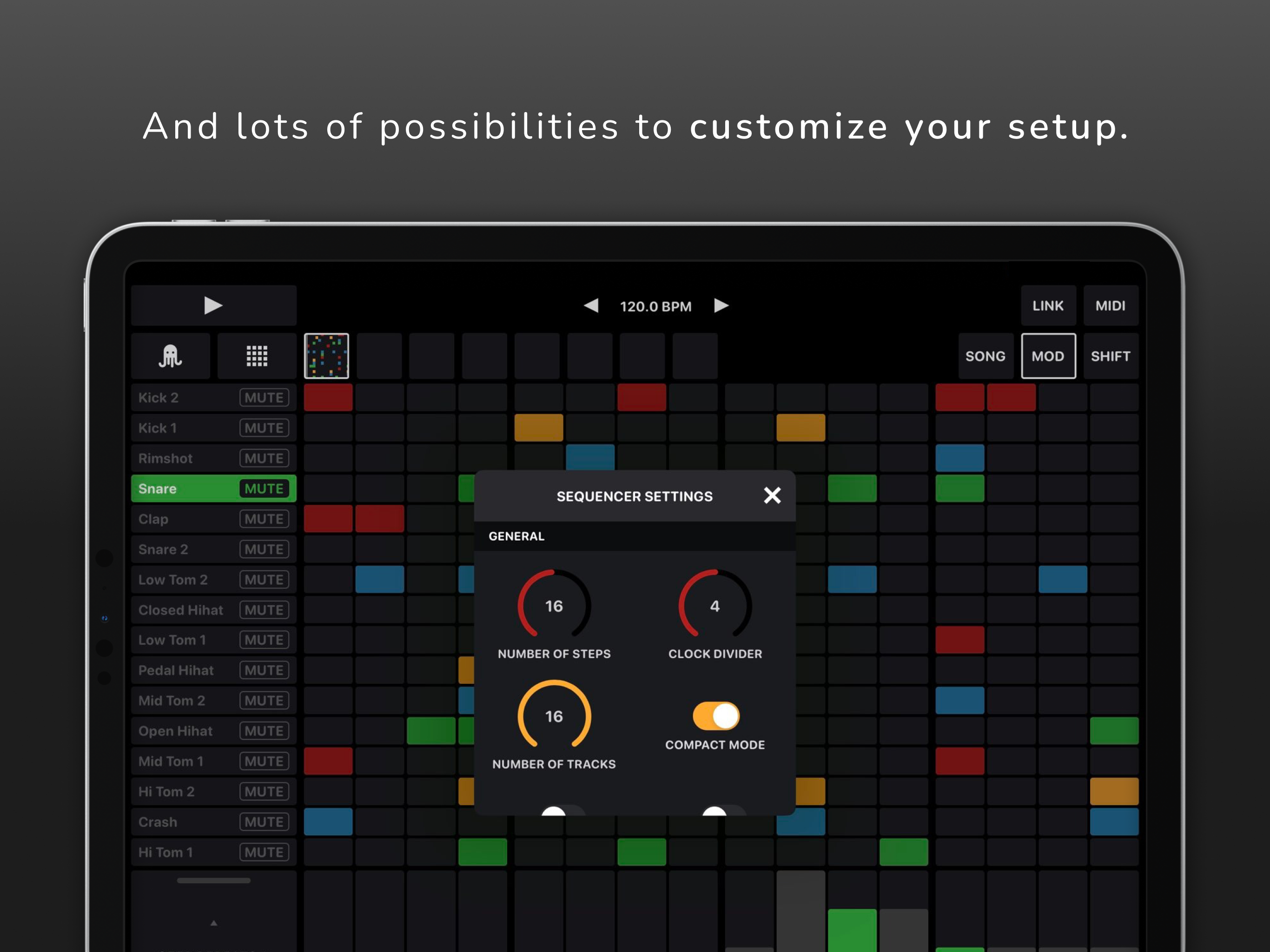Click the 120.0 BPM tempo value

click(x=655, y=306)
